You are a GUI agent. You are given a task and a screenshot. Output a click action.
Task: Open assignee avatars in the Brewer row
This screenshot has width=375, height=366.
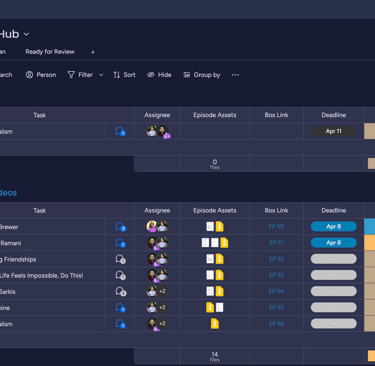pyautogui.click(x=157, y=227)
